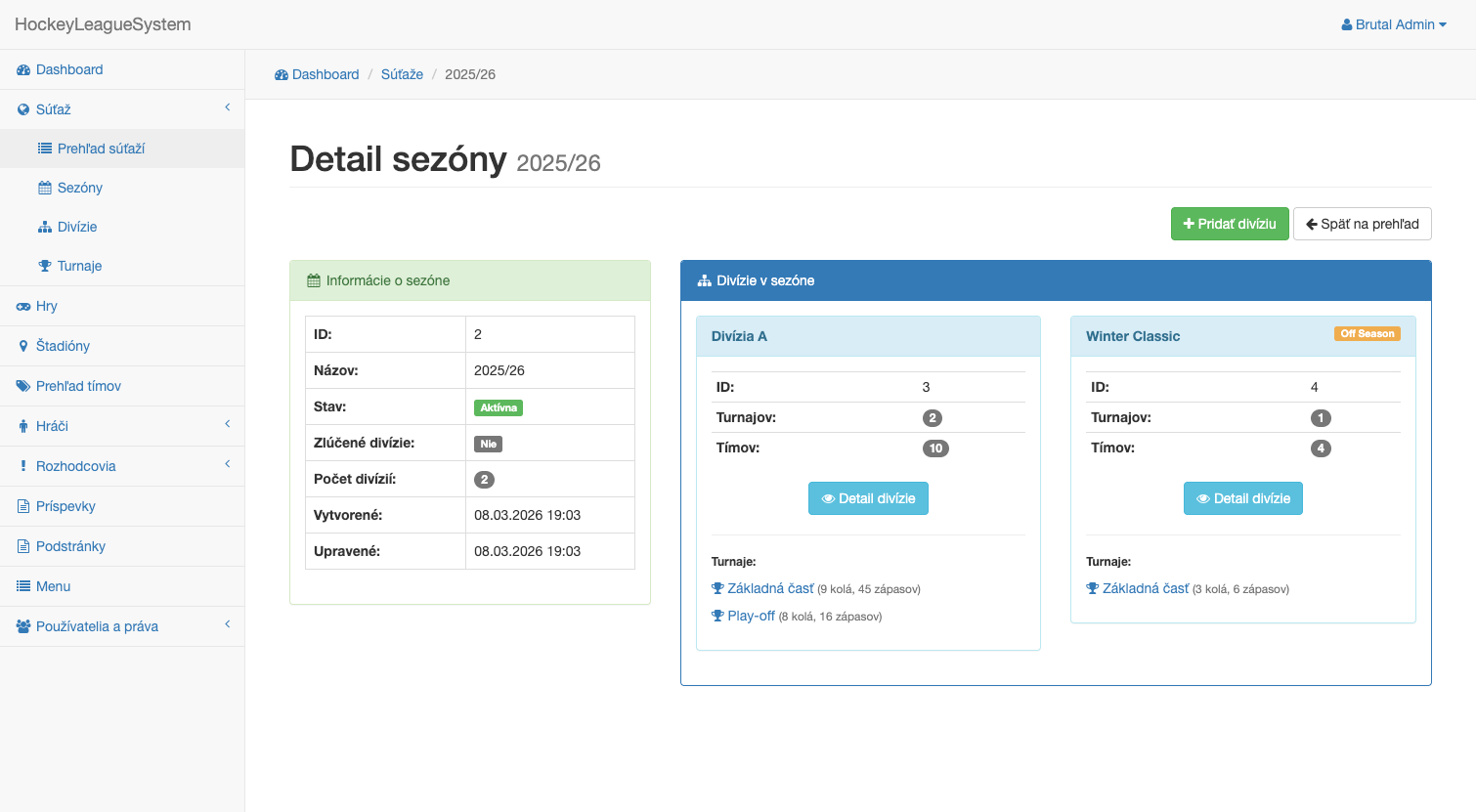Click the Hry chain-link icon
The width and height of the screenshot is (1476, 812).
[22, 306]
